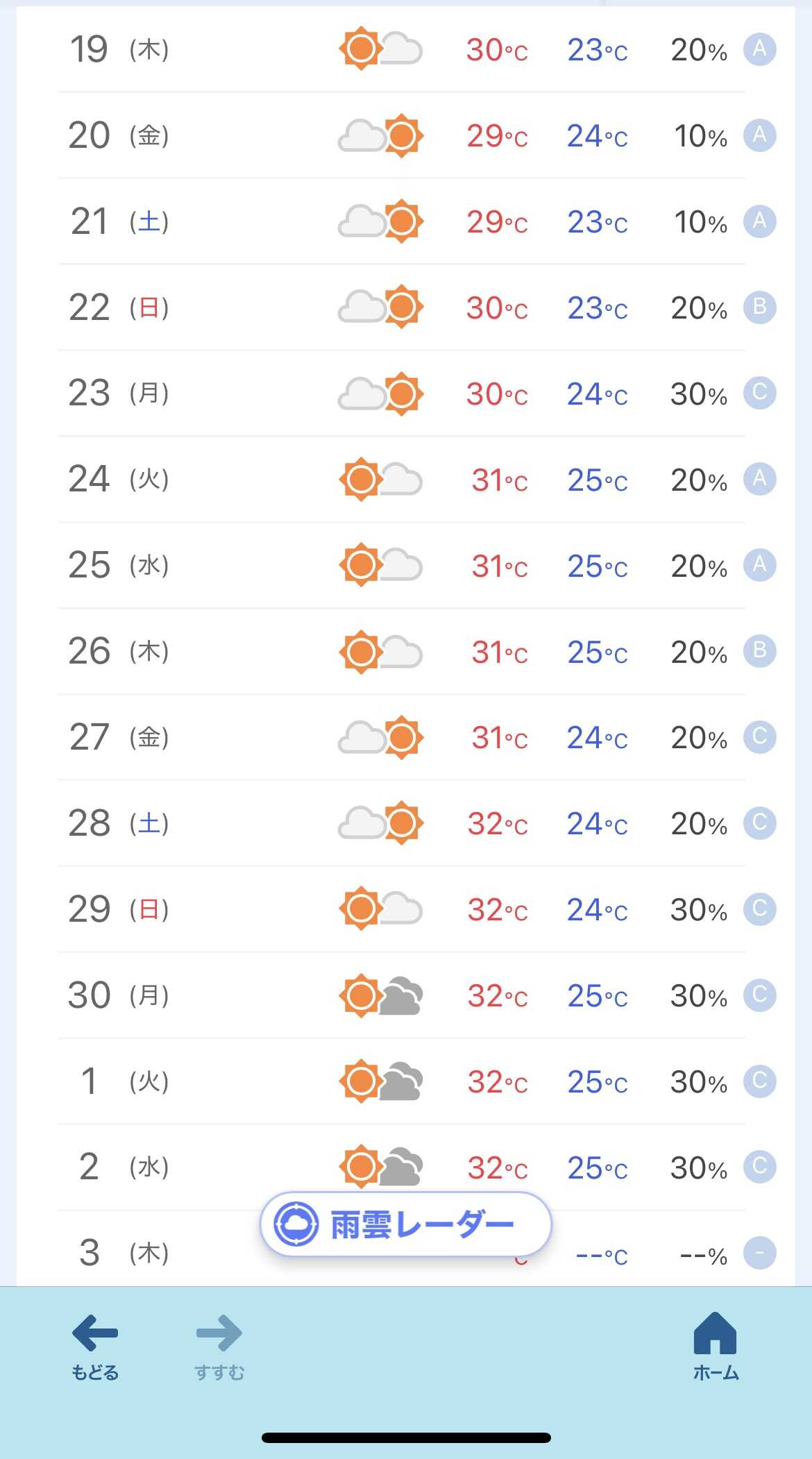
Task: Tap the weather icon for July 2
Action: click(x=380, y=1166)
